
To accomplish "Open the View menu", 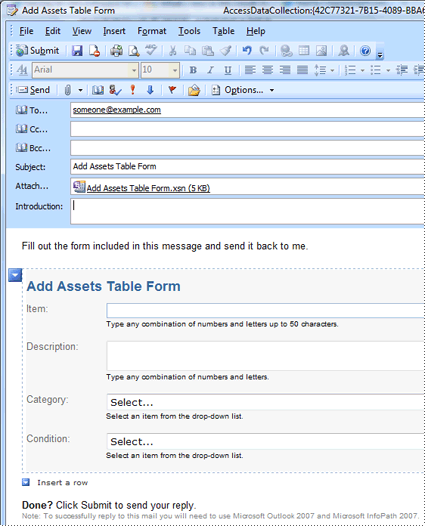I will coord(82,31).
